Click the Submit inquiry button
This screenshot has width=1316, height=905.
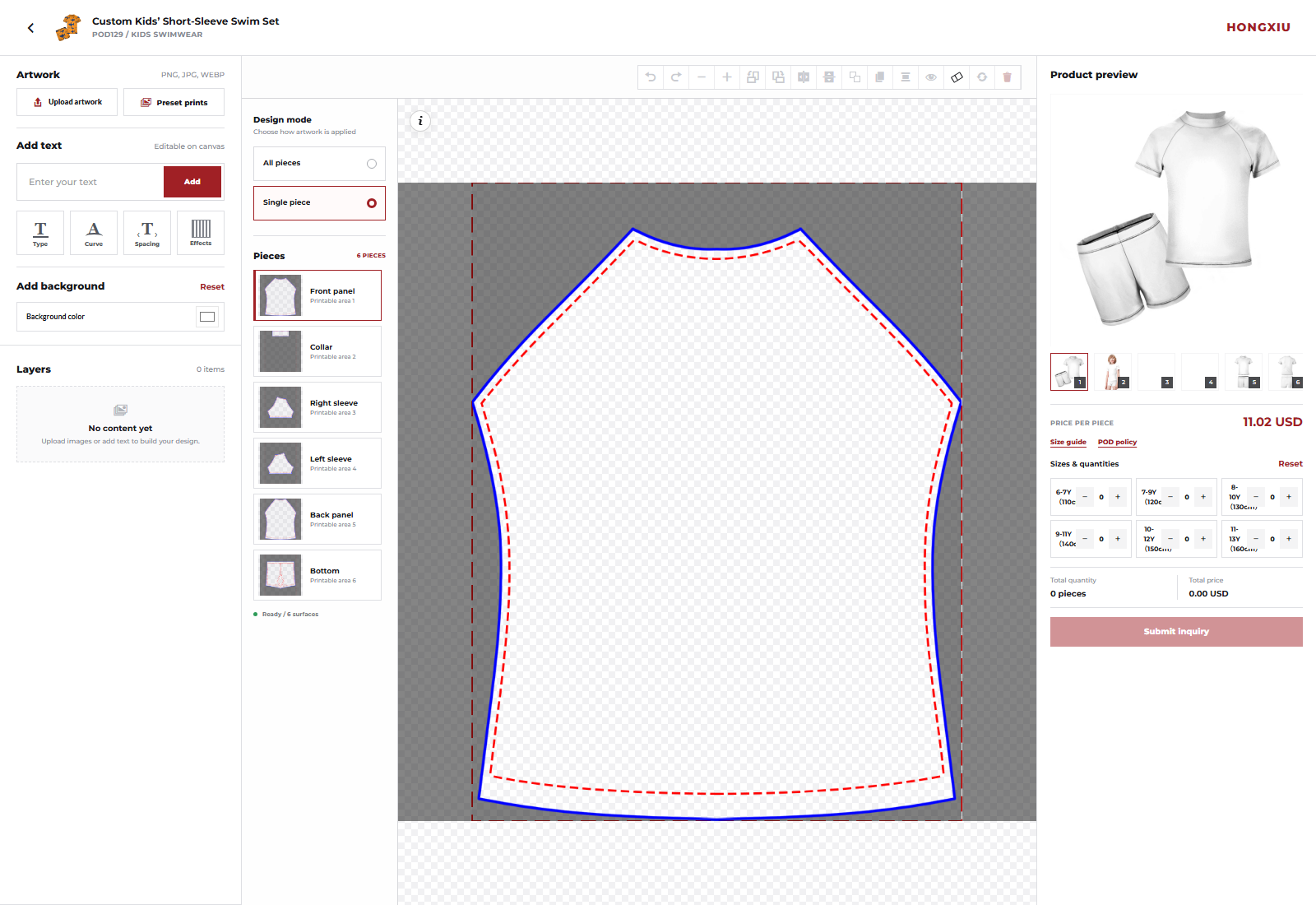pyautogui.click(x=1176, y=632)
